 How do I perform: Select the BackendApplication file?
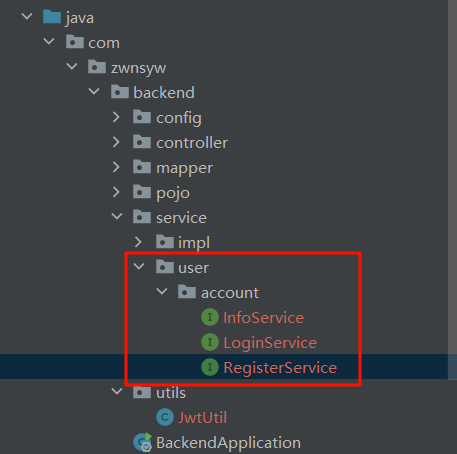[228, 443]
